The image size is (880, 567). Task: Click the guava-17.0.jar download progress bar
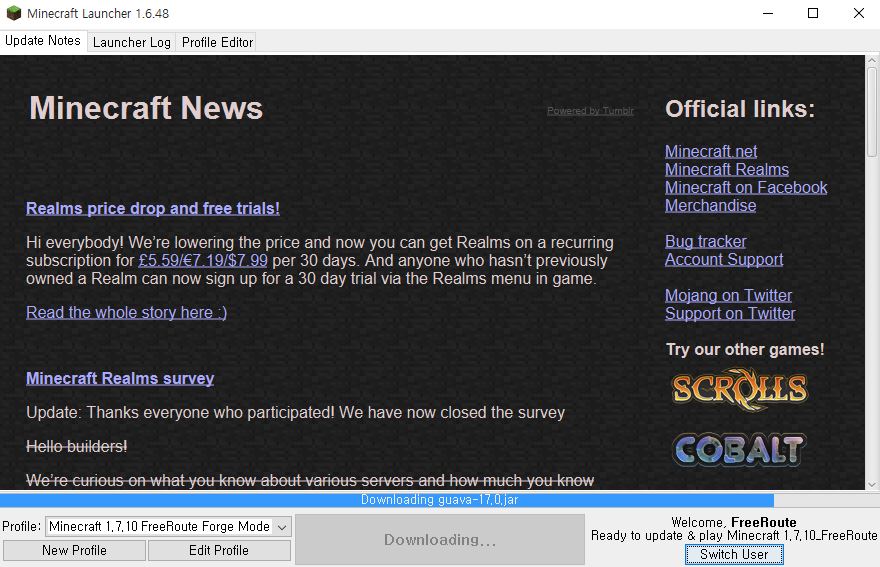440,500
